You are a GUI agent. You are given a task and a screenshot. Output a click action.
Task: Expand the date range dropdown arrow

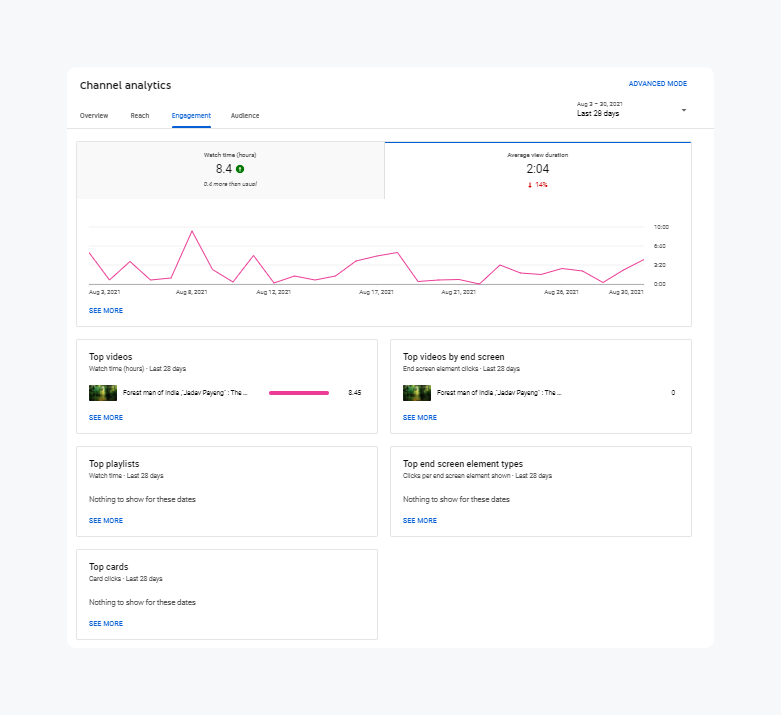click(x=684, y=109)
